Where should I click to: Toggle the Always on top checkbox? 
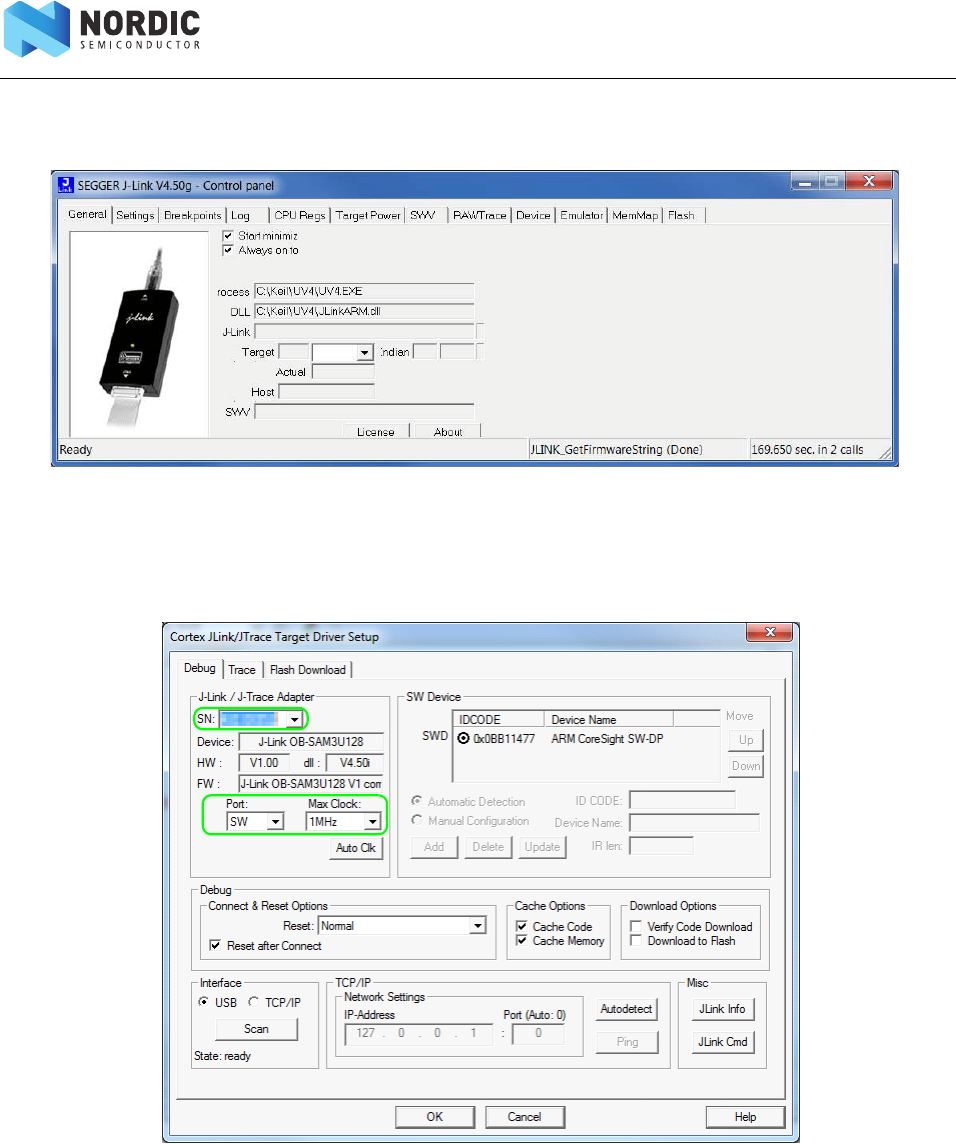[x=228, y=250]
